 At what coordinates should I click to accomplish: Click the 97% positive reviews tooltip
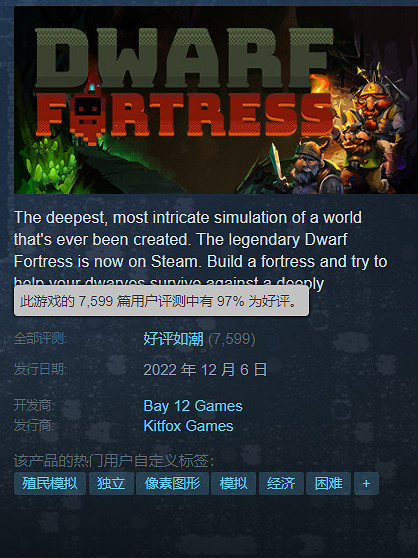(x=161, y=301)
